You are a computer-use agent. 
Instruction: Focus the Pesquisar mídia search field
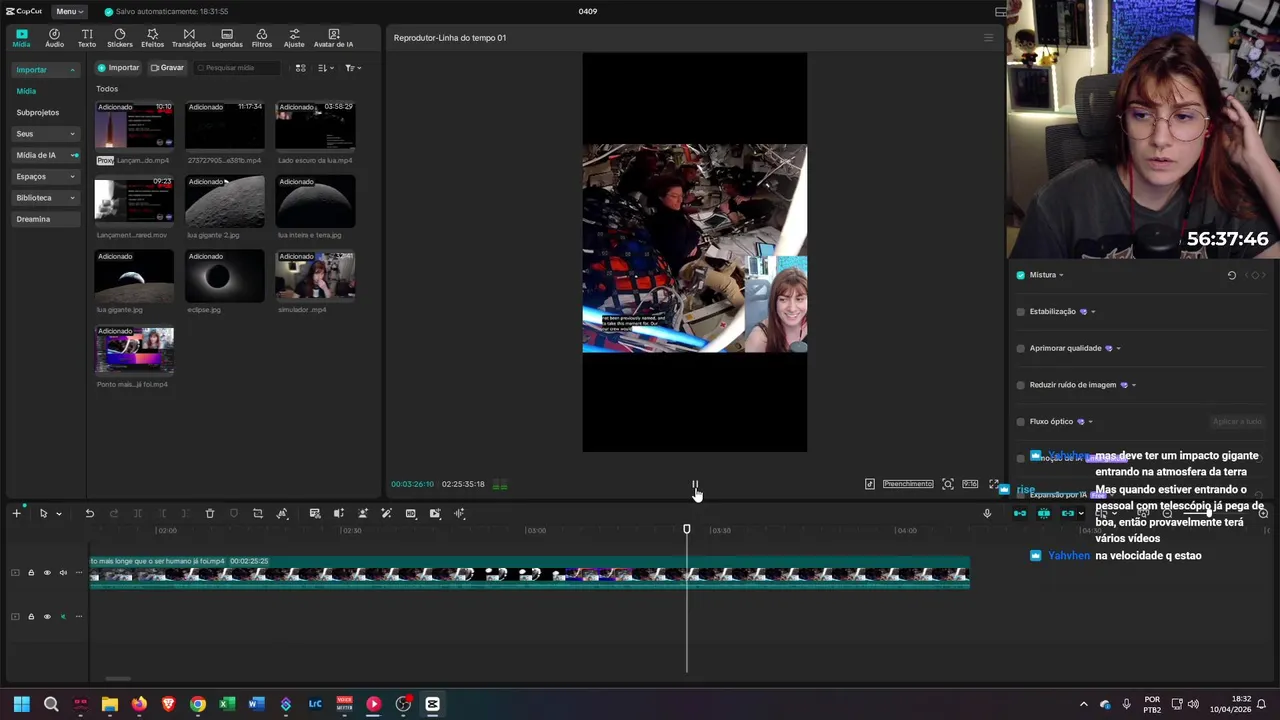(x=238, y=68)
